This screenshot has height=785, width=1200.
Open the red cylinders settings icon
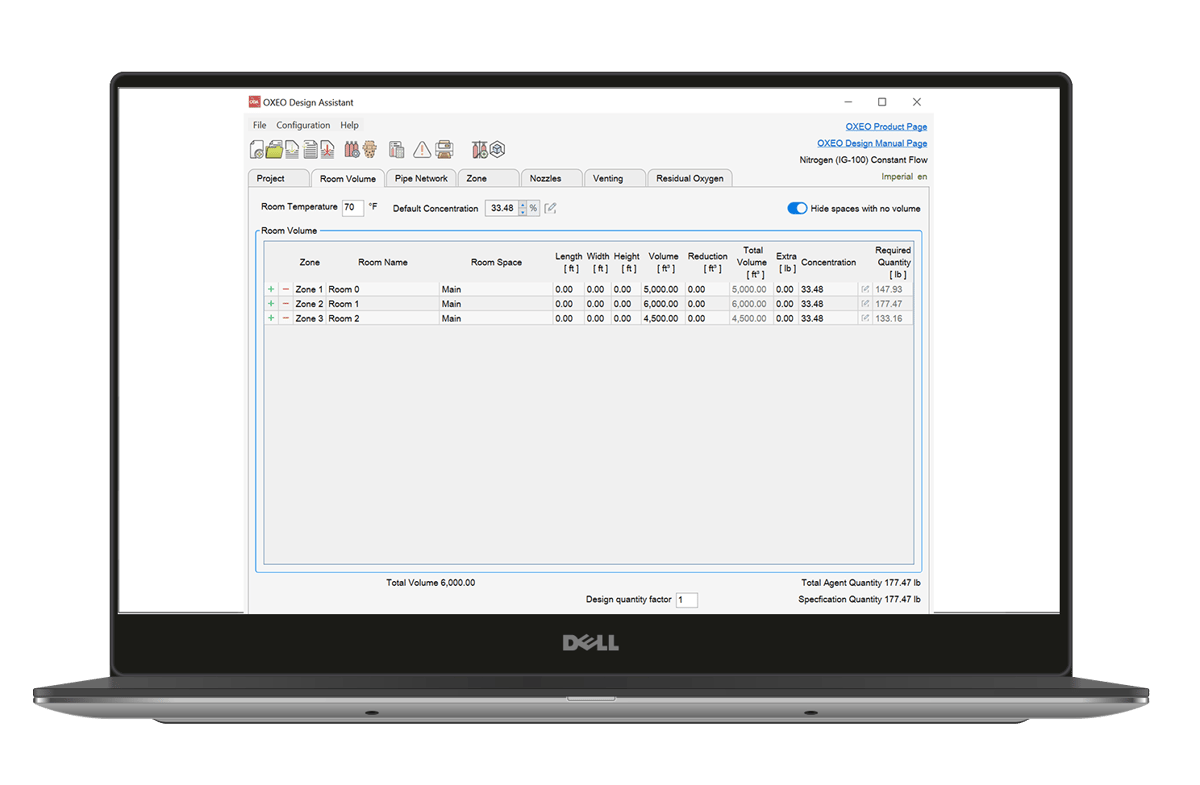click(x=352, y=150)
